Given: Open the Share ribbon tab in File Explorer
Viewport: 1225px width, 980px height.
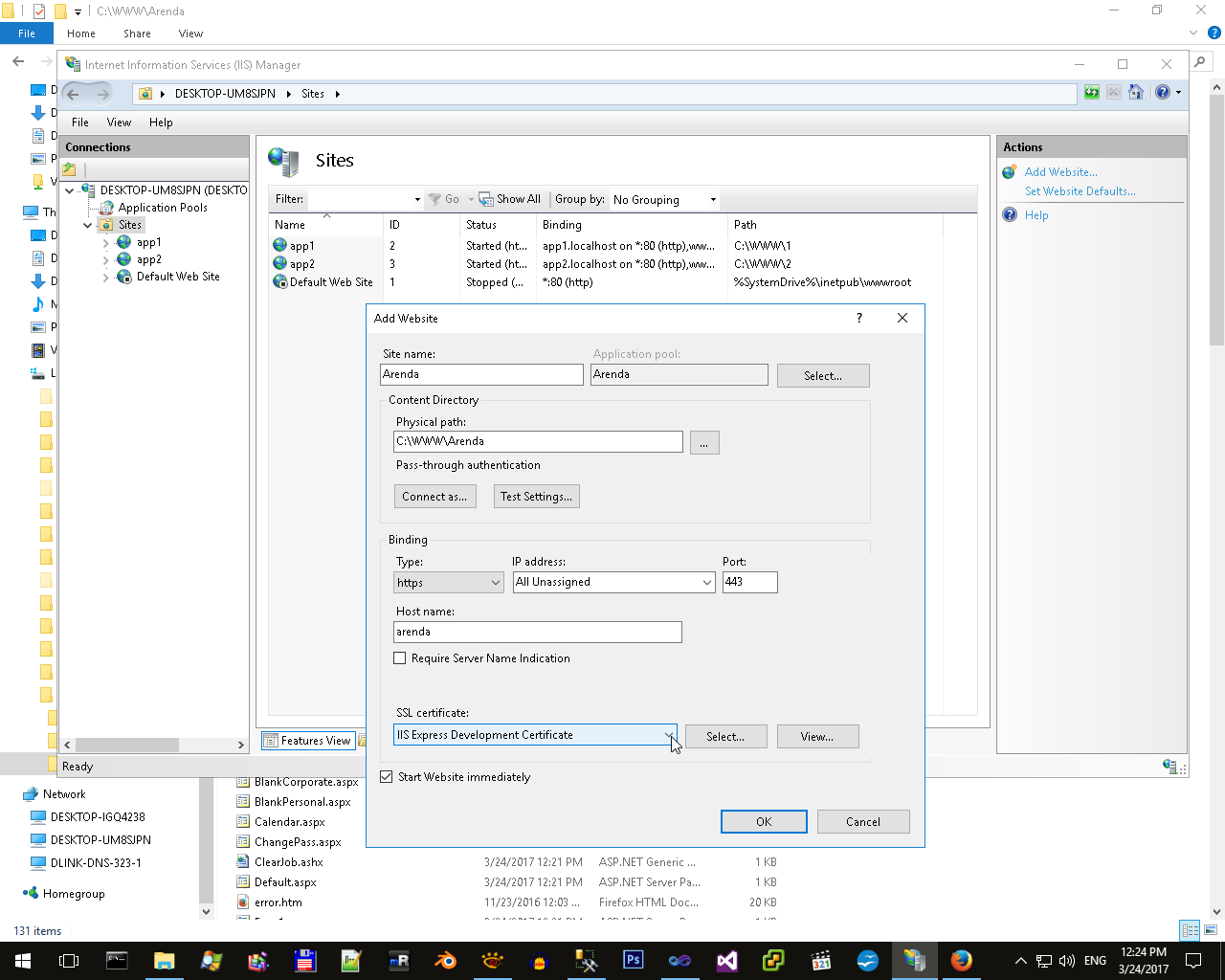Looking at the screenshot, I should (137, 33).
